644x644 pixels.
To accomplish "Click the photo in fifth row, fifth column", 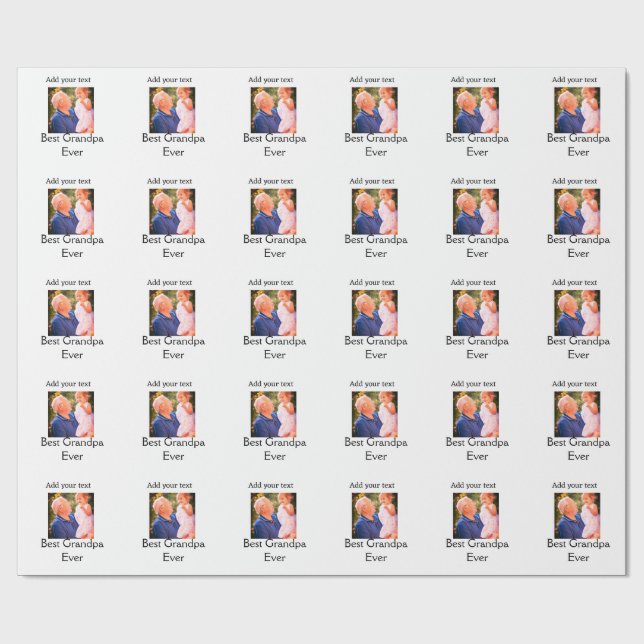I will pos(477,515).
